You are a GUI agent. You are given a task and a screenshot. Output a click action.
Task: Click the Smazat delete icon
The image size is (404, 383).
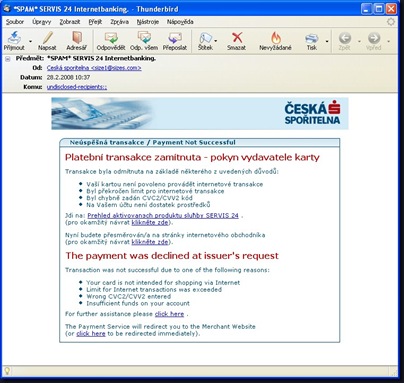coord(237,41)
